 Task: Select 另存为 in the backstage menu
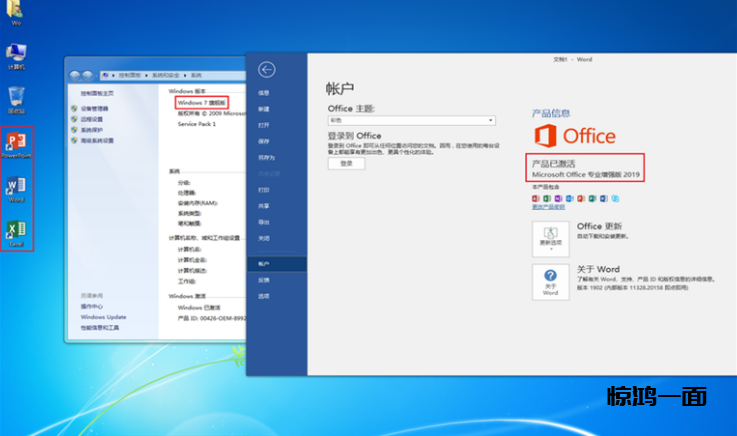265,157
